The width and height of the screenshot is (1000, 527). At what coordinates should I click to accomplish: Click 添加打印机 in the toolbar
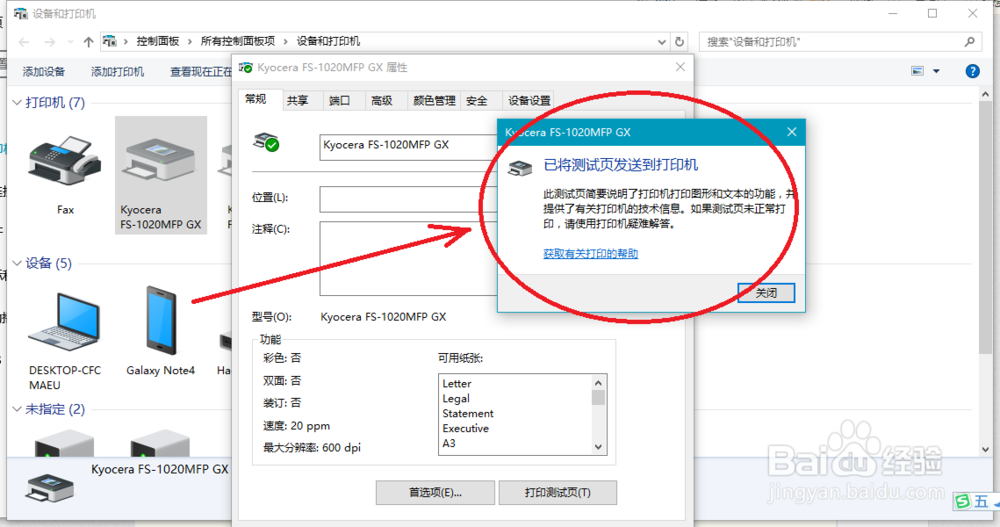117,71
